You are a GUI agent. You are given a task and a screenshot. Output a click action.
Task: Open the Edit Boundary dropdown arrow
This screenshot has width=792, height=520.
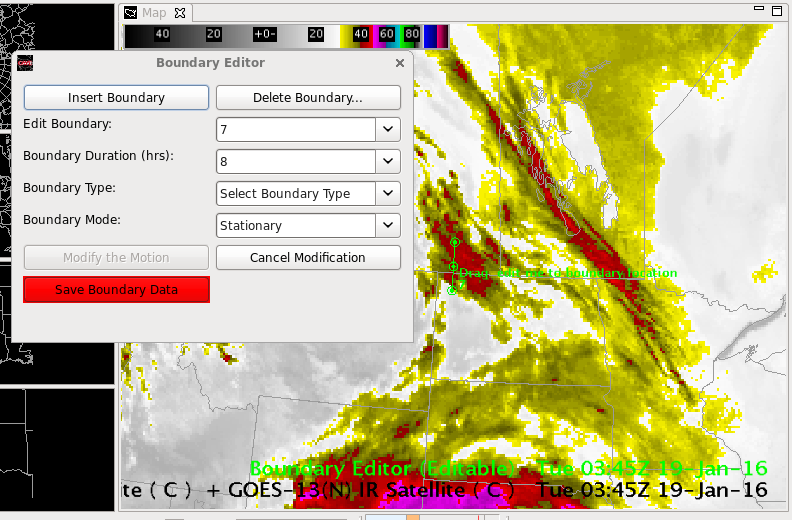tap(388, 129)
